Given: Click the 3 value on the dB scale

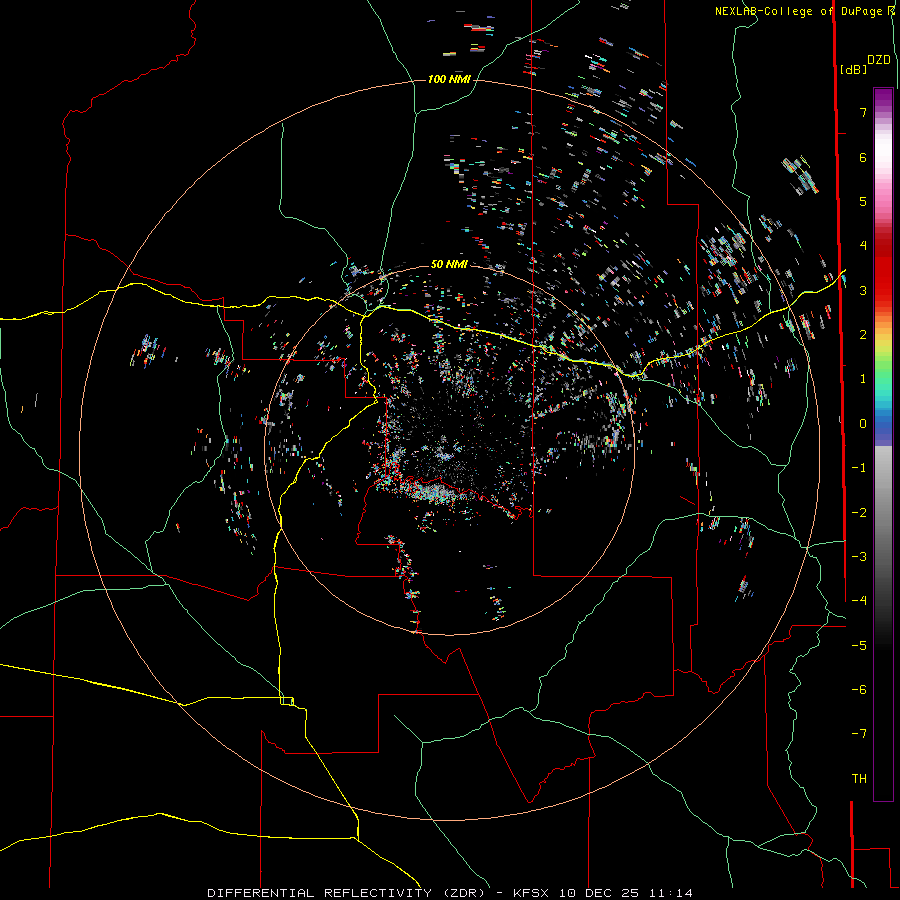Looking at the screenshot, I should point(863,290).
